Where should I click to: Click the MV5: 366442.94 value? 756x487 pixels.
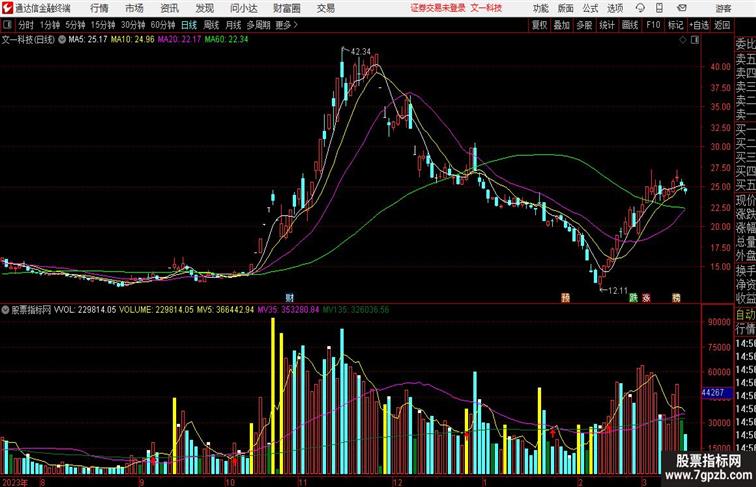pyautogui.click(x=225, y=310)
